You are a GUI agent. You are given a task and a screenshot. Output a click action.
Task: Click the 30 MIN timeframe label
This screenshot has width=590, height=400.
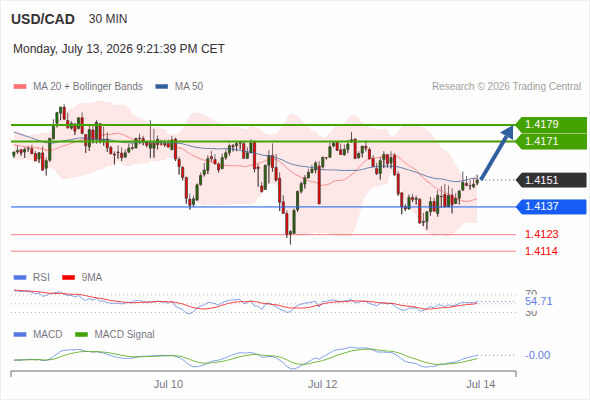pyautogui.click(x=108, y=19)
